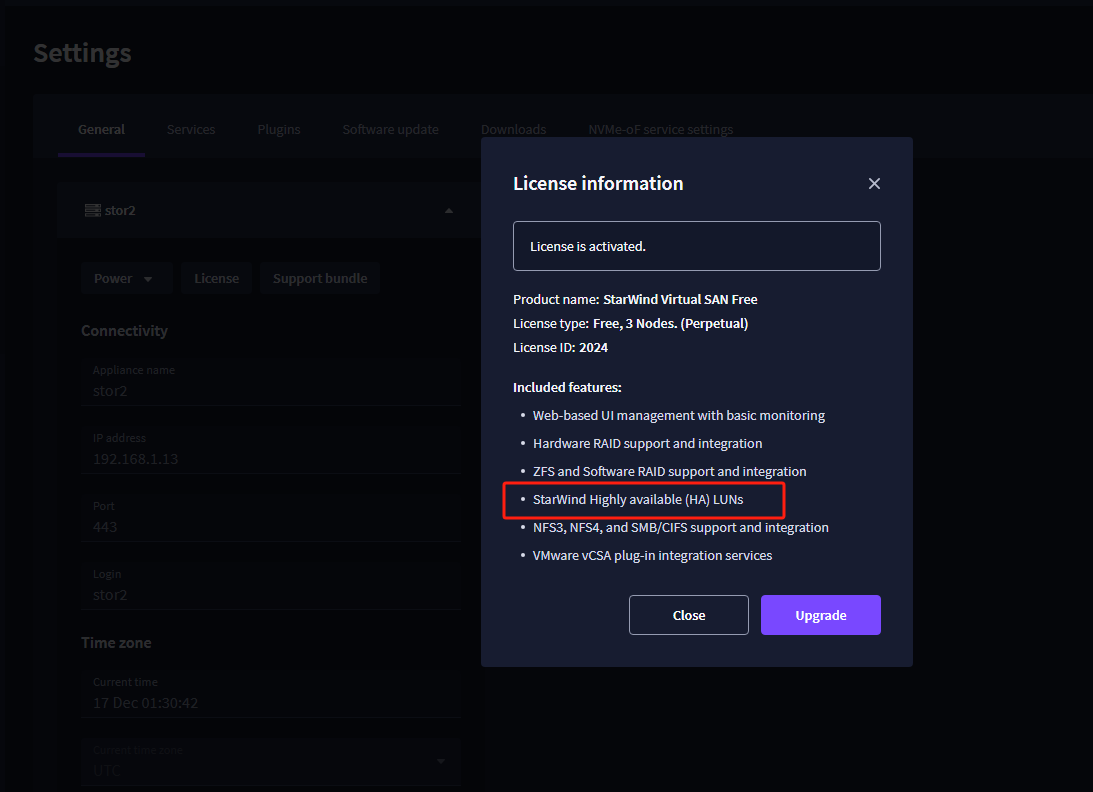The width and height of the screenshot is (1093, 792).
Task: Click the Support bundle button
Action: [x=320, y=278]
